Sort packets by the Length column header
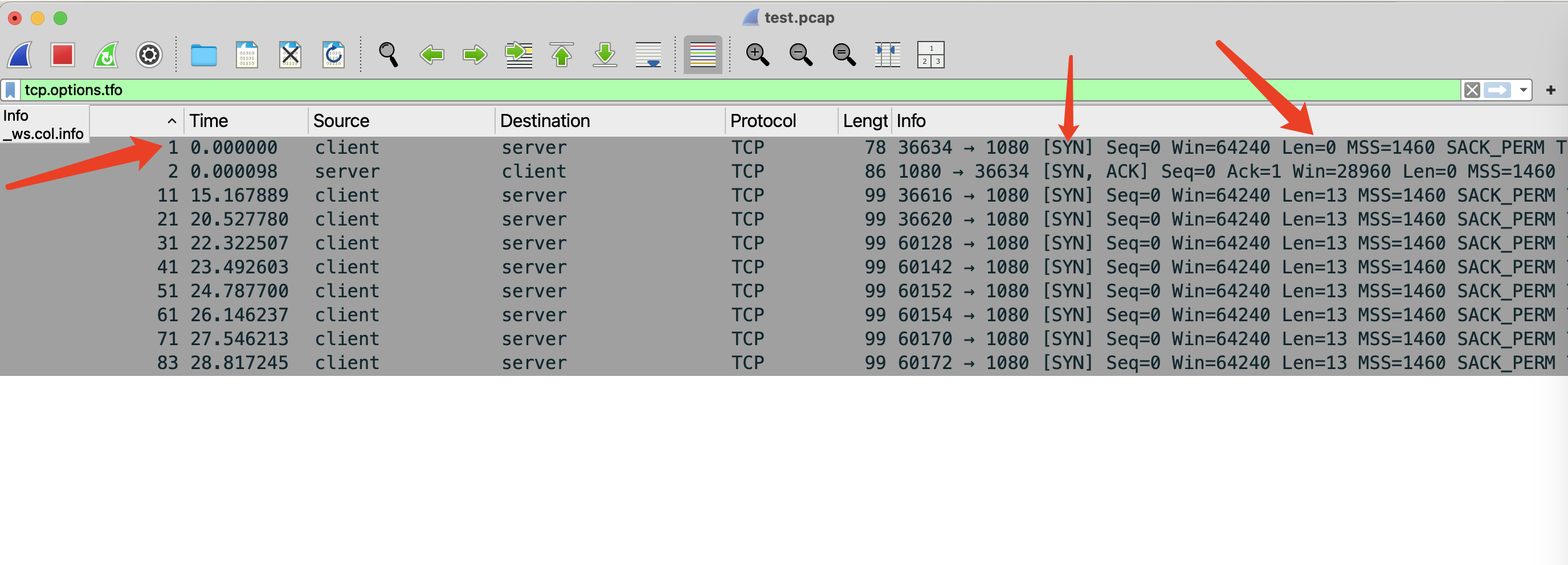1568x565 pixels. coord(865,121)
